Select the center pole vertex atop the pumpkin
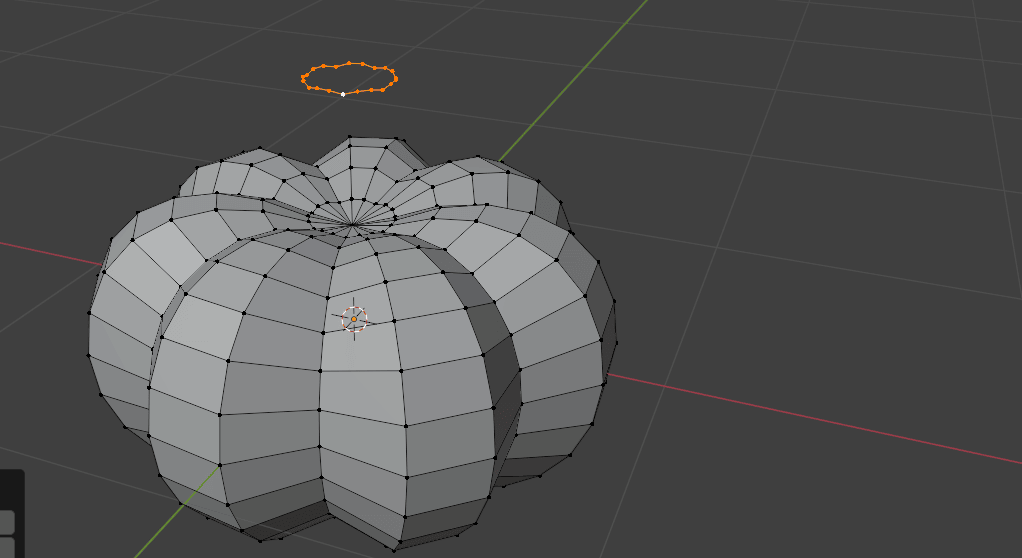1022x558 pixels. (x=349, y=226)
